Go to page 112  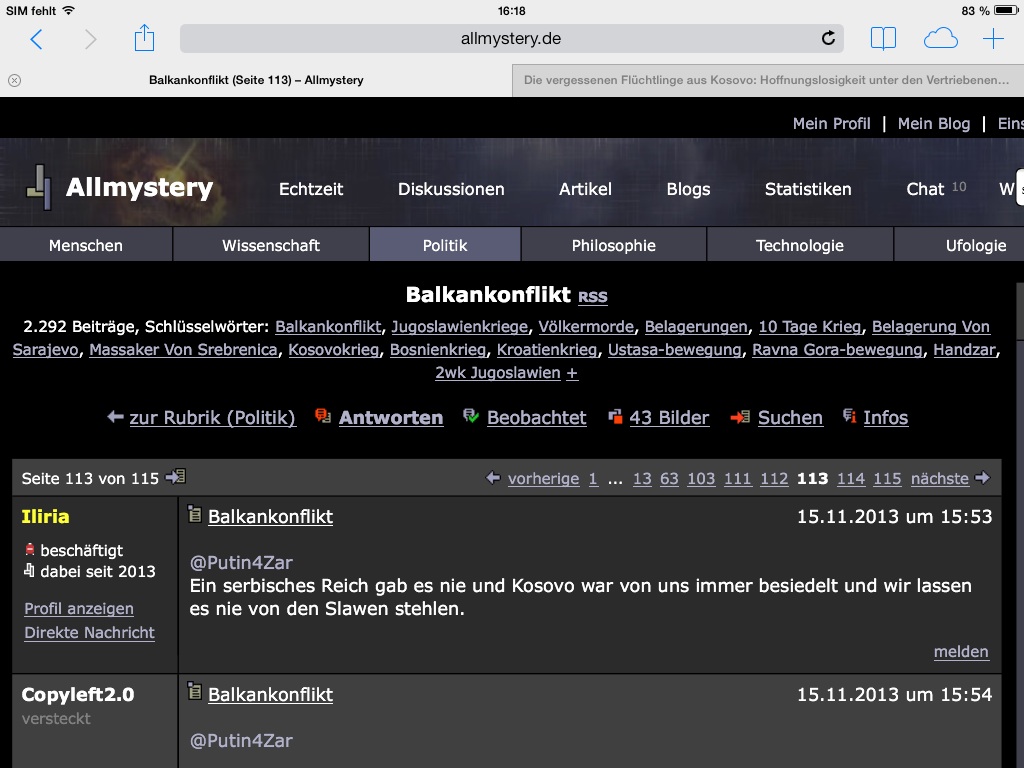pos(774,479)
